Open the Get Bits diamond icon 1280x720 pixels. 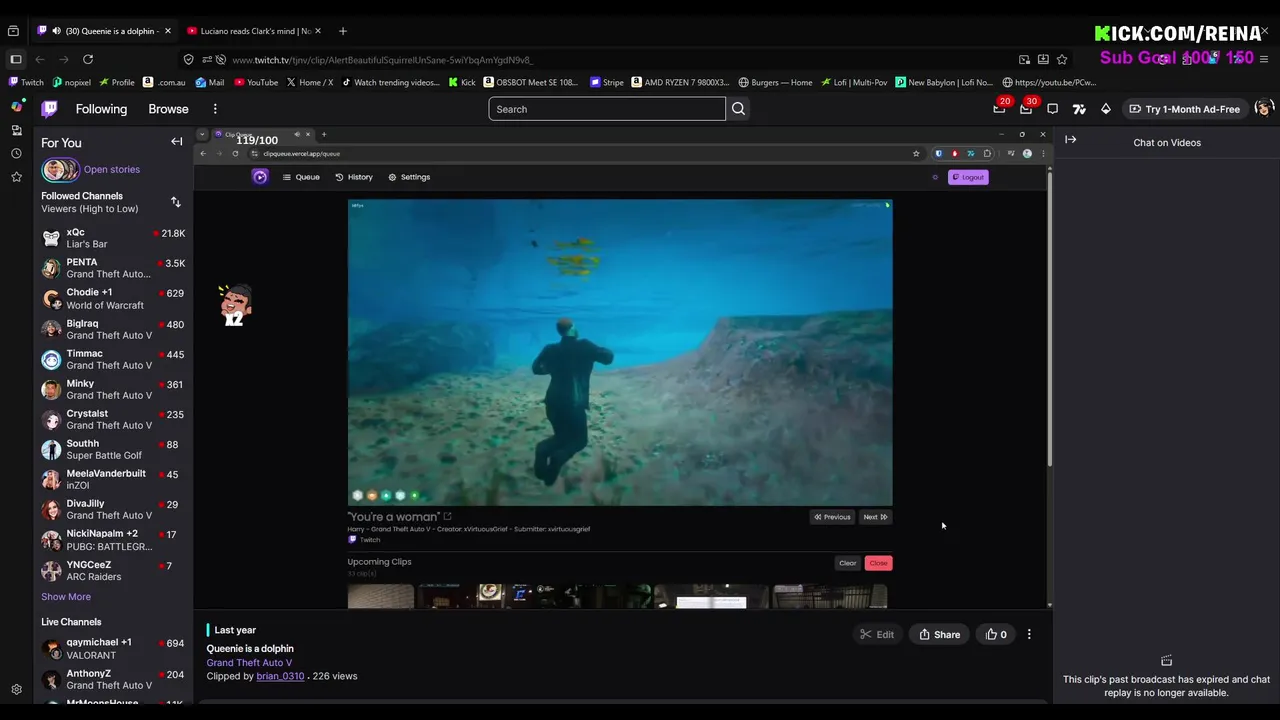1105,109
